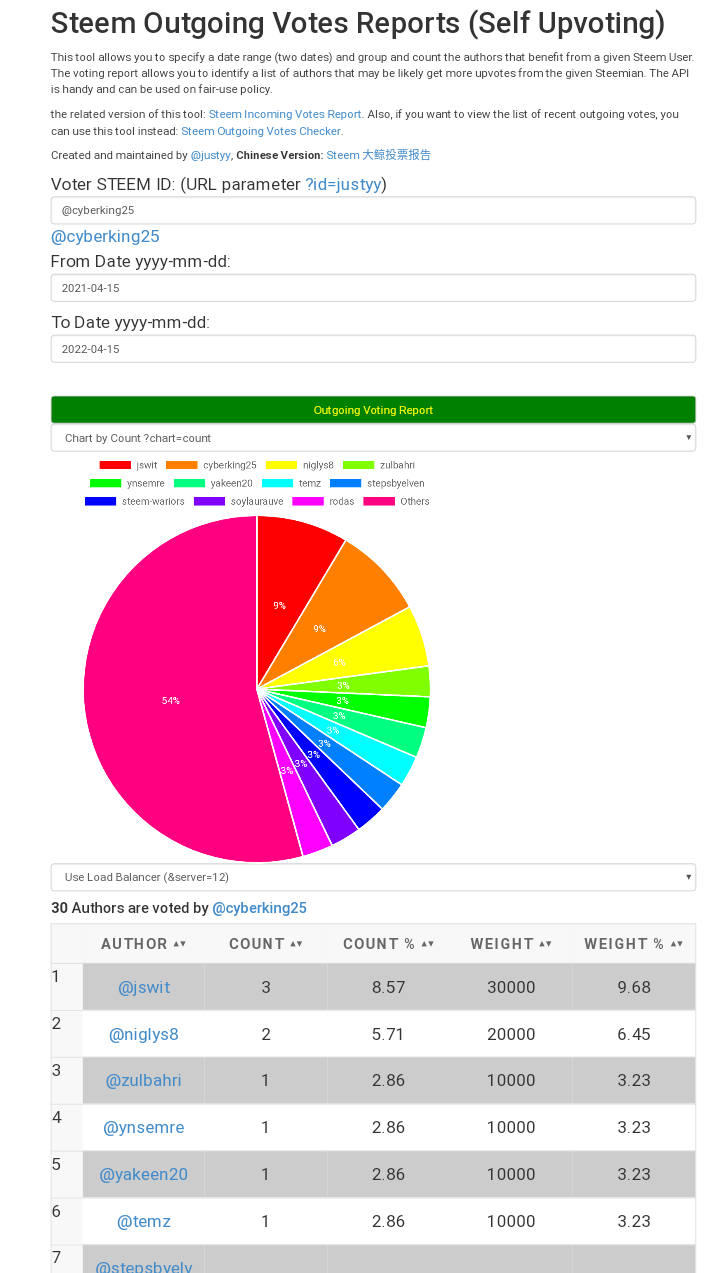720x1273 pixels.
Task: Open the @cyberking25 link below the ID field
Action: coord(105,236)
